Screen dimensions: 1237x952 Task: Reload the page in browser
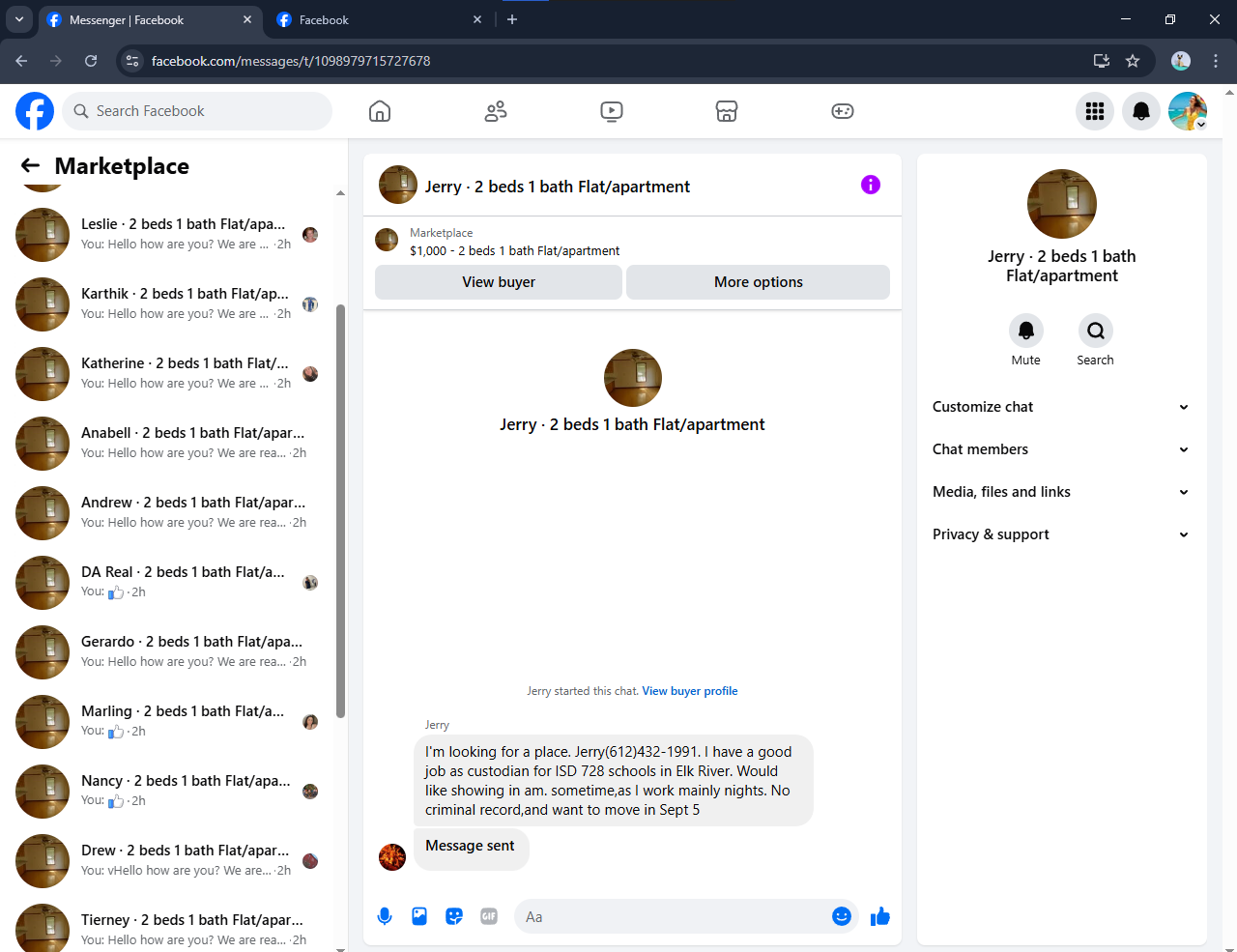pos(91,61)
